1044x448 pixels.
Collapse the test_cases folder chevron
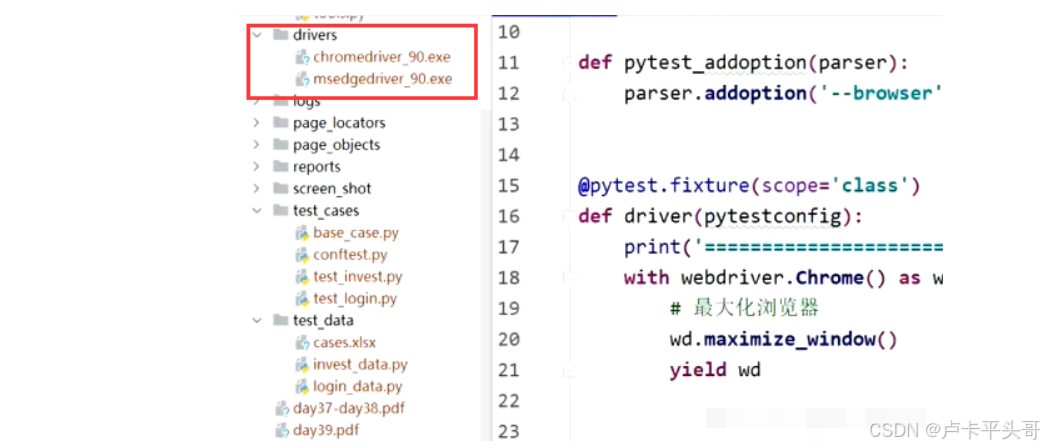tap(257, 210)
